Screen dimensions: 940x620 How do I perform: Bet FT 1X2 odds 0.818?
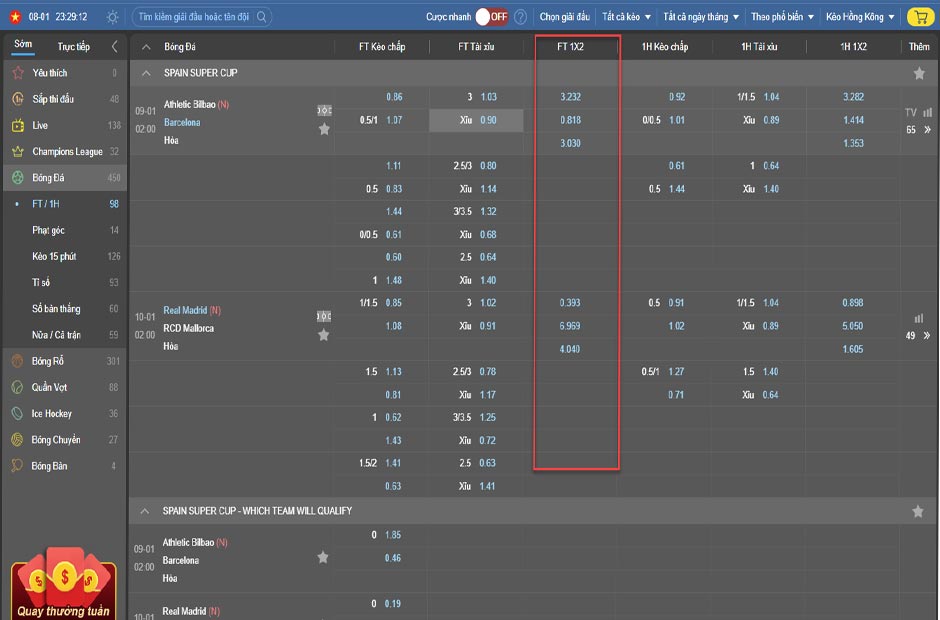click(x=570, y=120)
